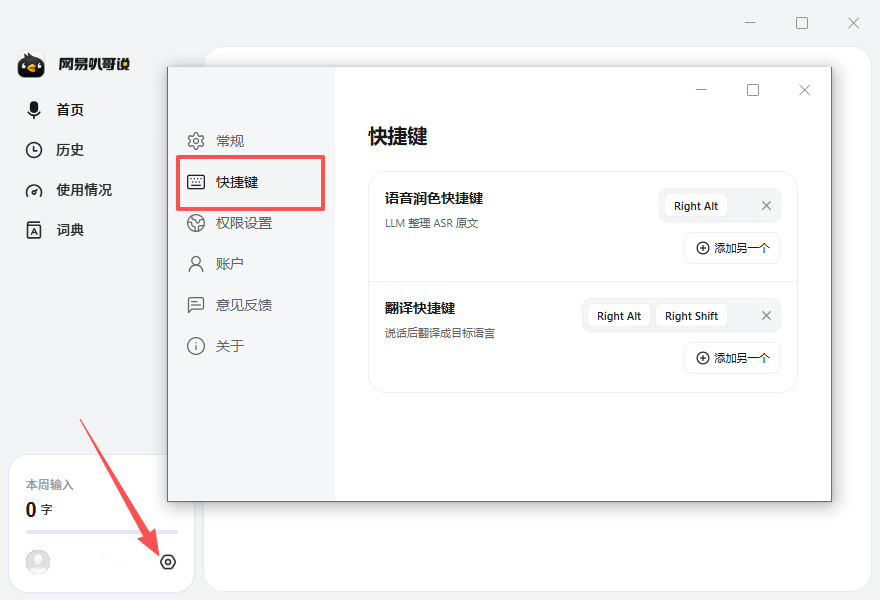880x600 pixels.
Task: Select the keyboard icon for 快捷键
Action: coord(196,182)
